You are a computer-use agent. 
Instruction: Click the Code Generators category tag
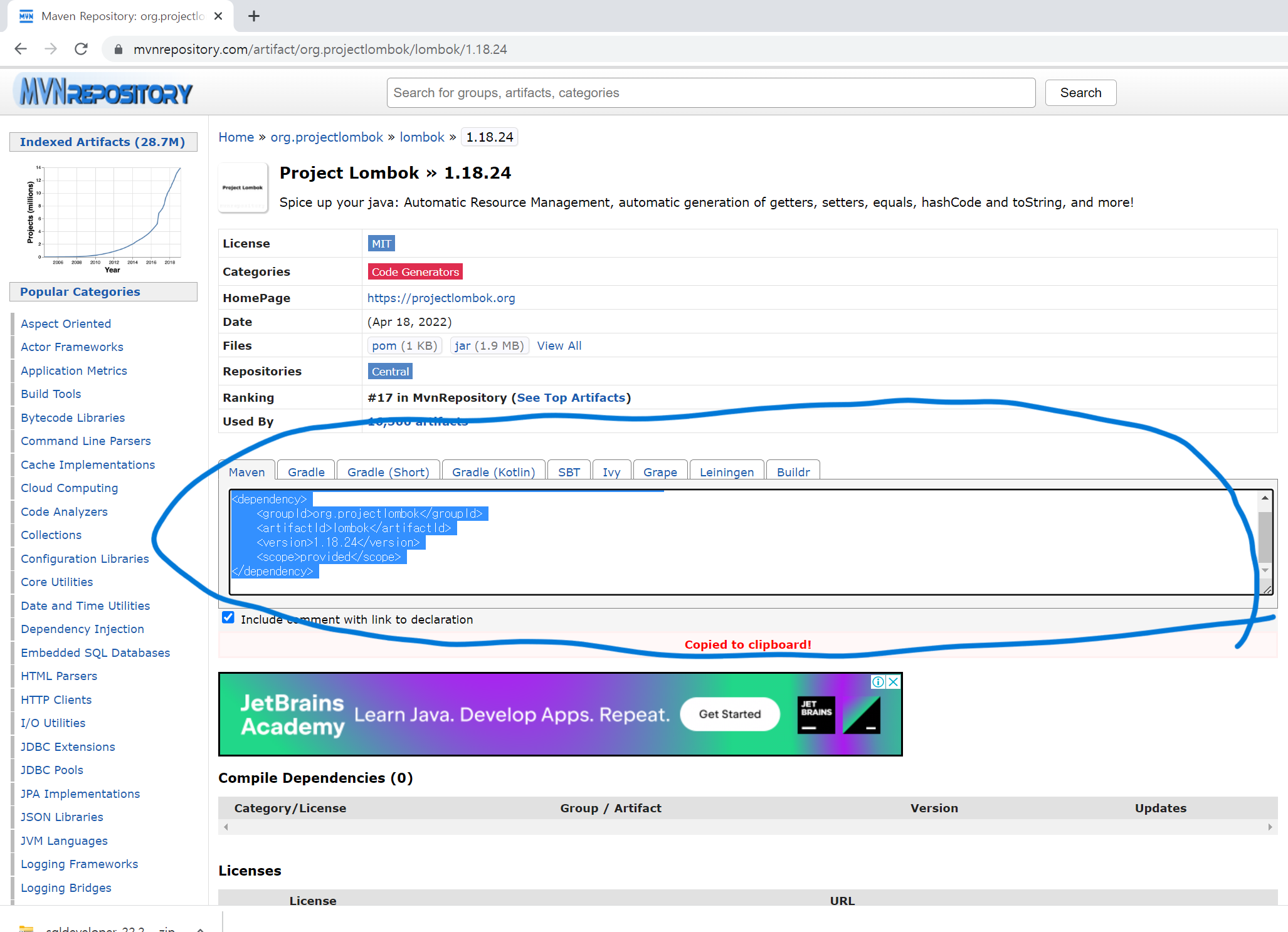point(414,271)
